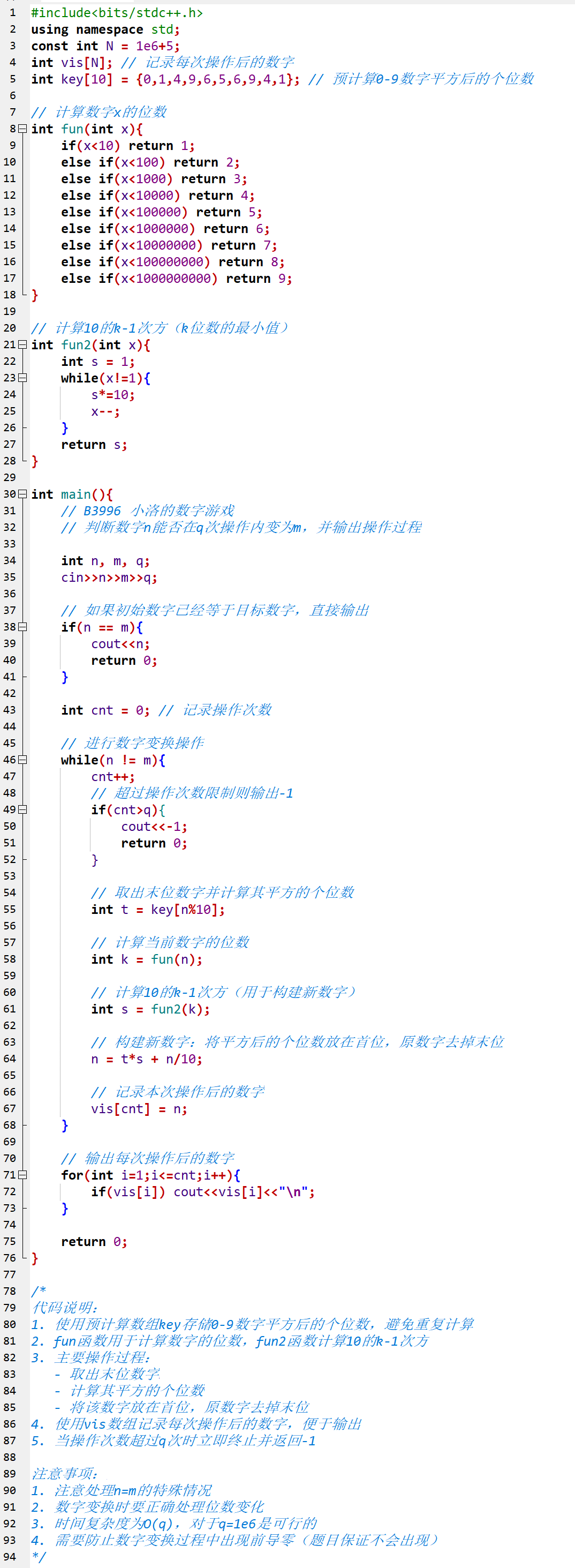This screenshot has width=575, height=1568.
Task: Click the int n, m, q; declaration
Action: click(x=105, y=560)
